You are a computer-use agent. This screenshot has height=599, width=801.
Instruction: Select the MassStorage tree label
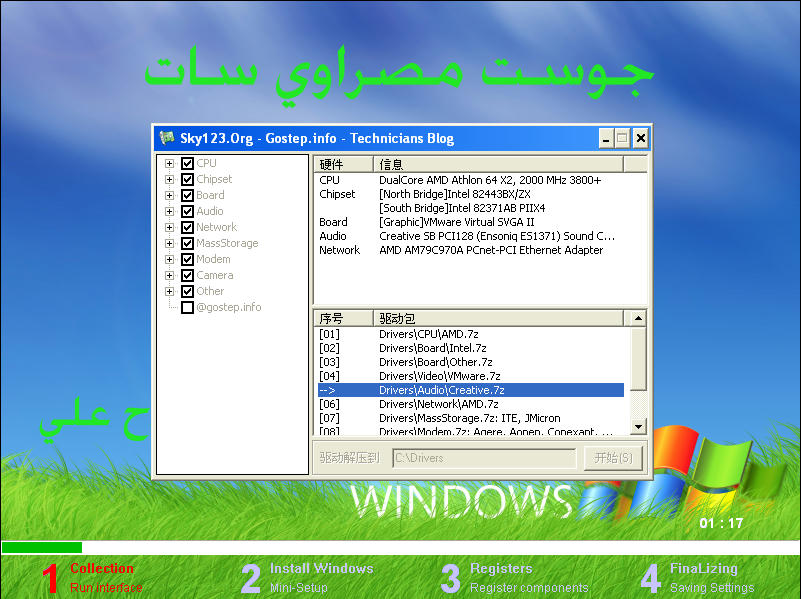pos(227,243)
